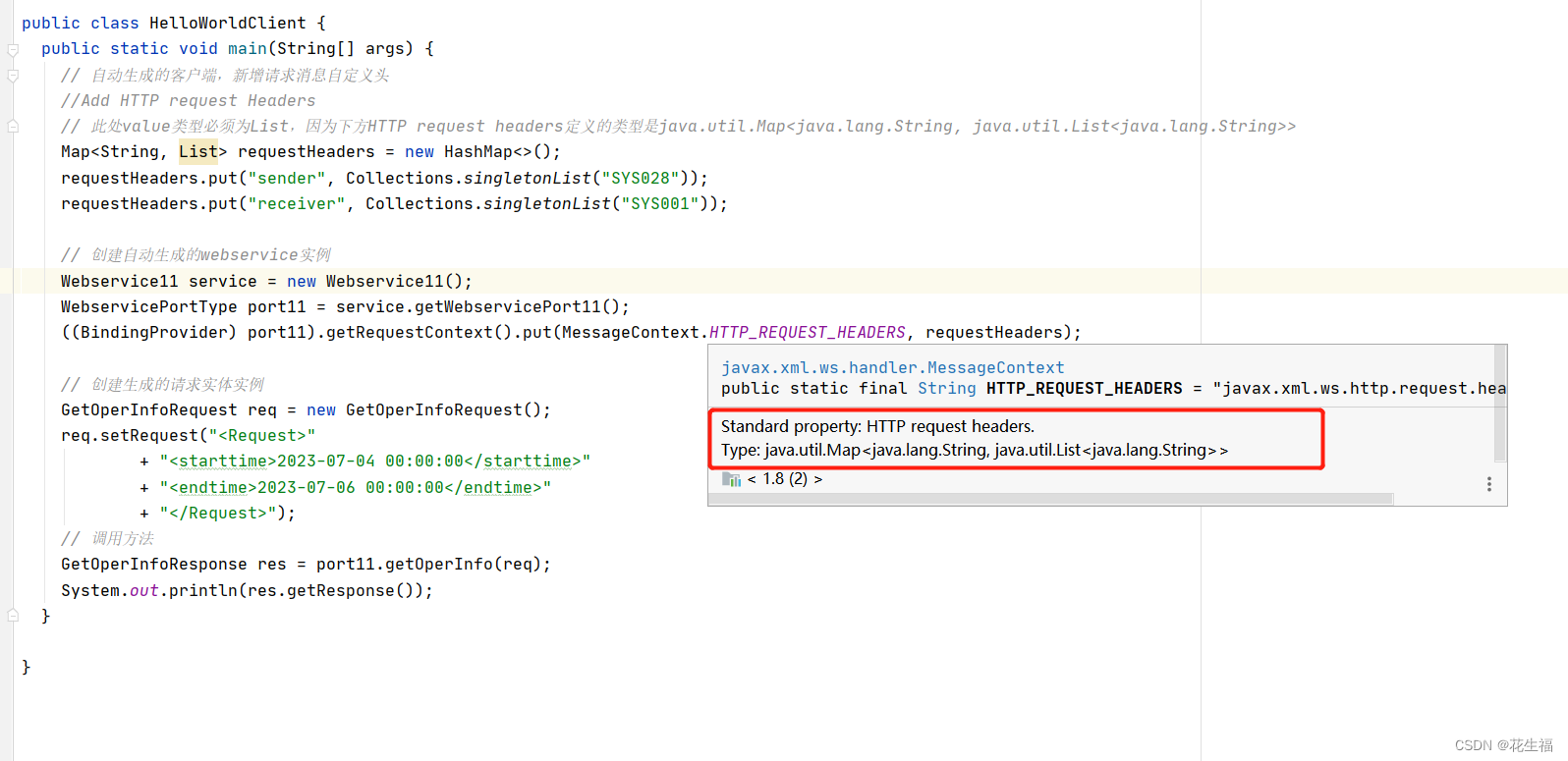Open the three-dot options in documentation popup

click(x=1489, y=484)
